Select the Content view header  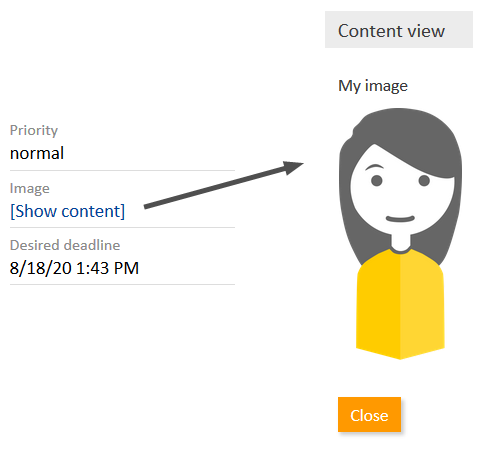coord(399,30)
